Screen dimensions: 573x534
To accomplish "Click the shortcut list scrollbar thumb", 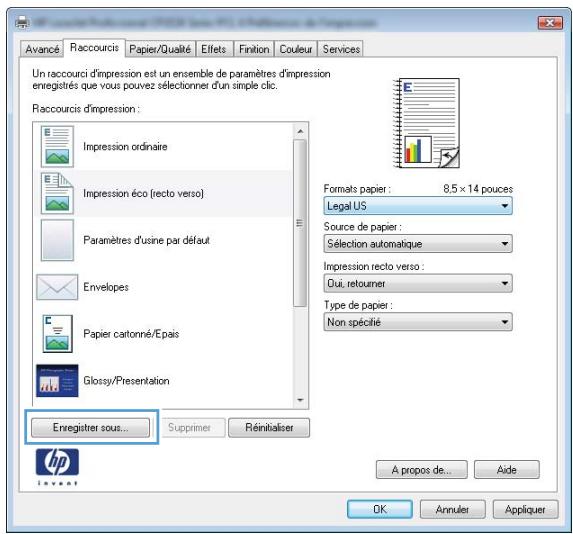I will [300, 223].
